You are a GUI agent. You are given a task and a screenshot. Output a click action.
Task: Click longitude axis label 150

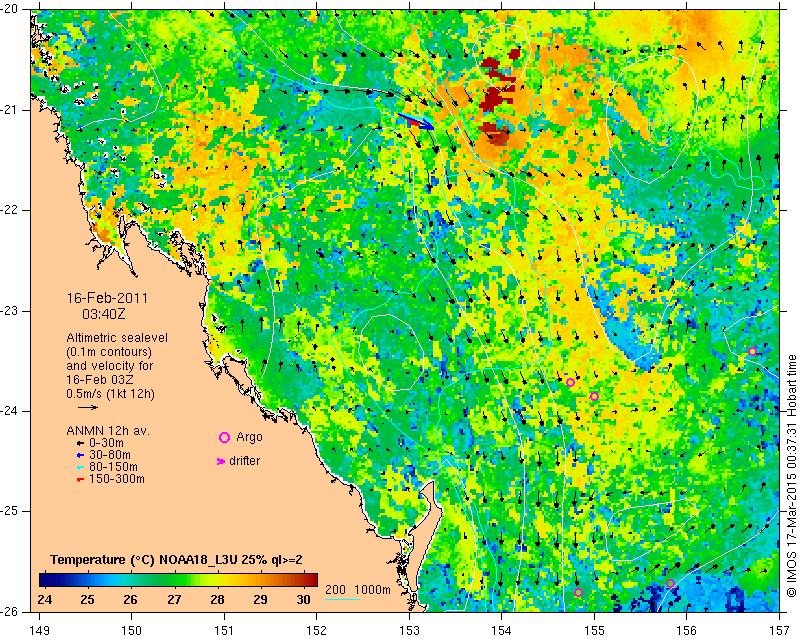[x=132, y=631]
